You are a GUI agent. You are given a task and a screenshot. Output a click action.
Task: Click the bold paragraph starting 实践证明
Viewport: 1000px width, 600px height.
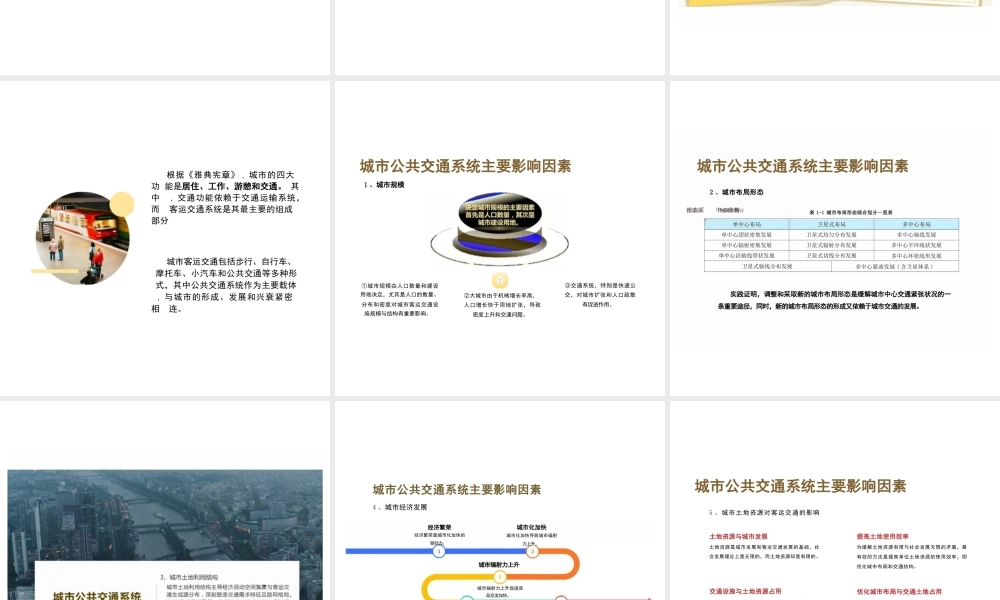[x=834, y=300]
